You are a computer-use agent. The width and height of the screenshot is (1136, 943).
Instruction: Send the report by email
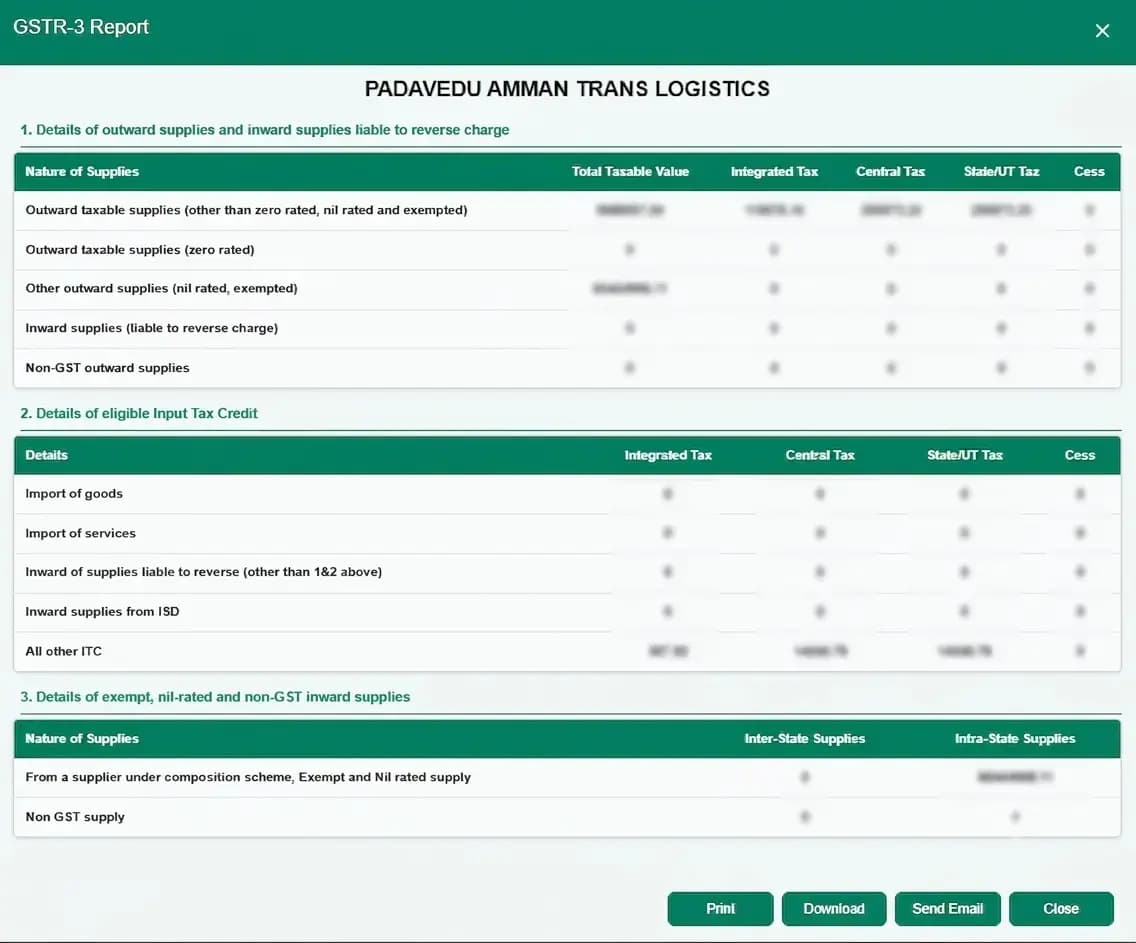click(948, 908)
